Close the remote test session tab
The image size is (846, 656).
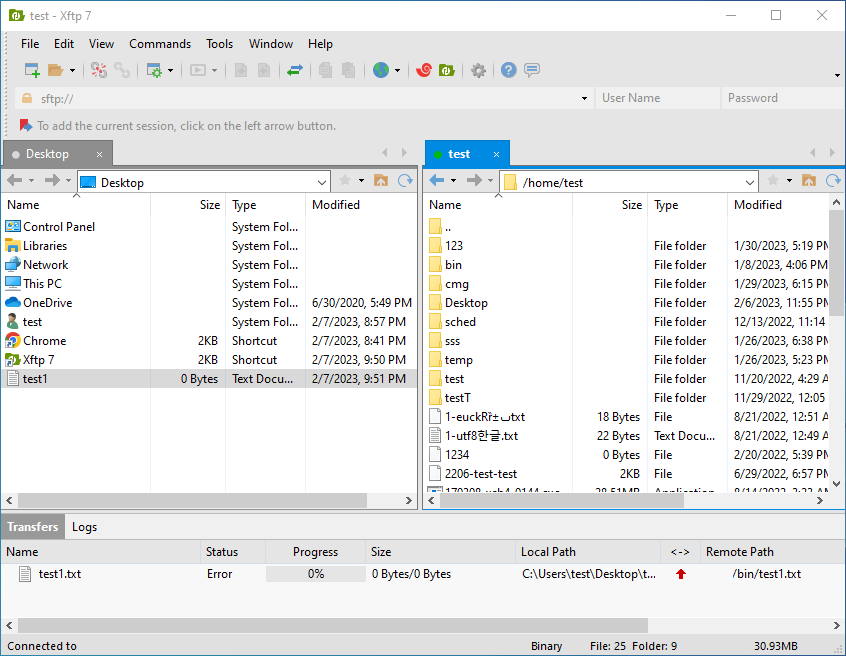[x=496, y=155]
